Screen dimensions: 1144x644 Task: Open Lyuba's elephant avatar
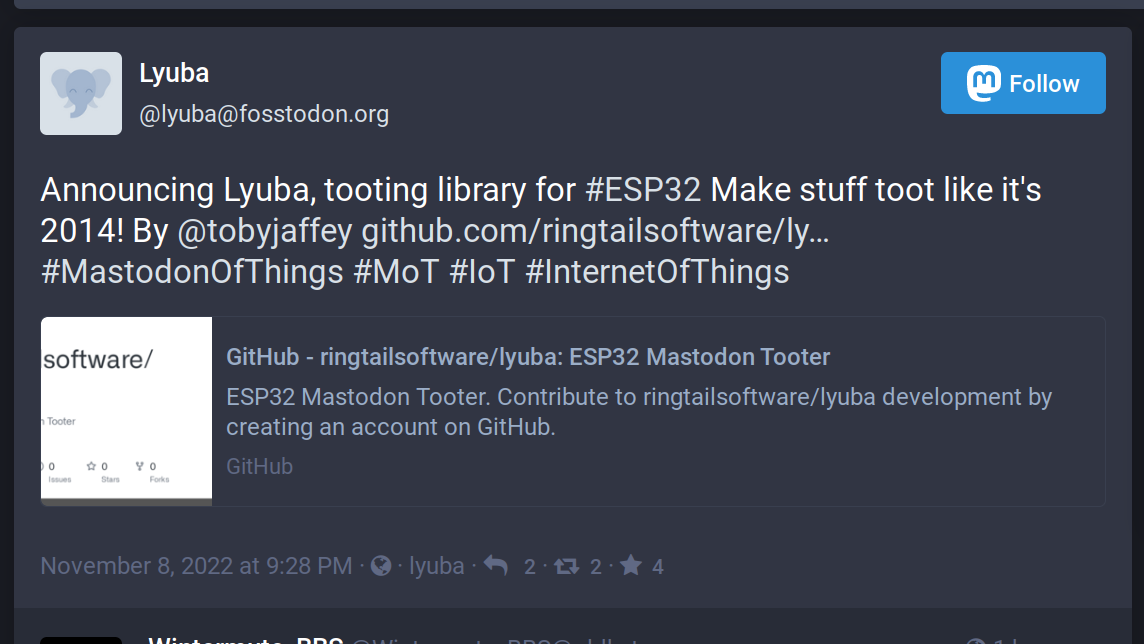point(81,93)
